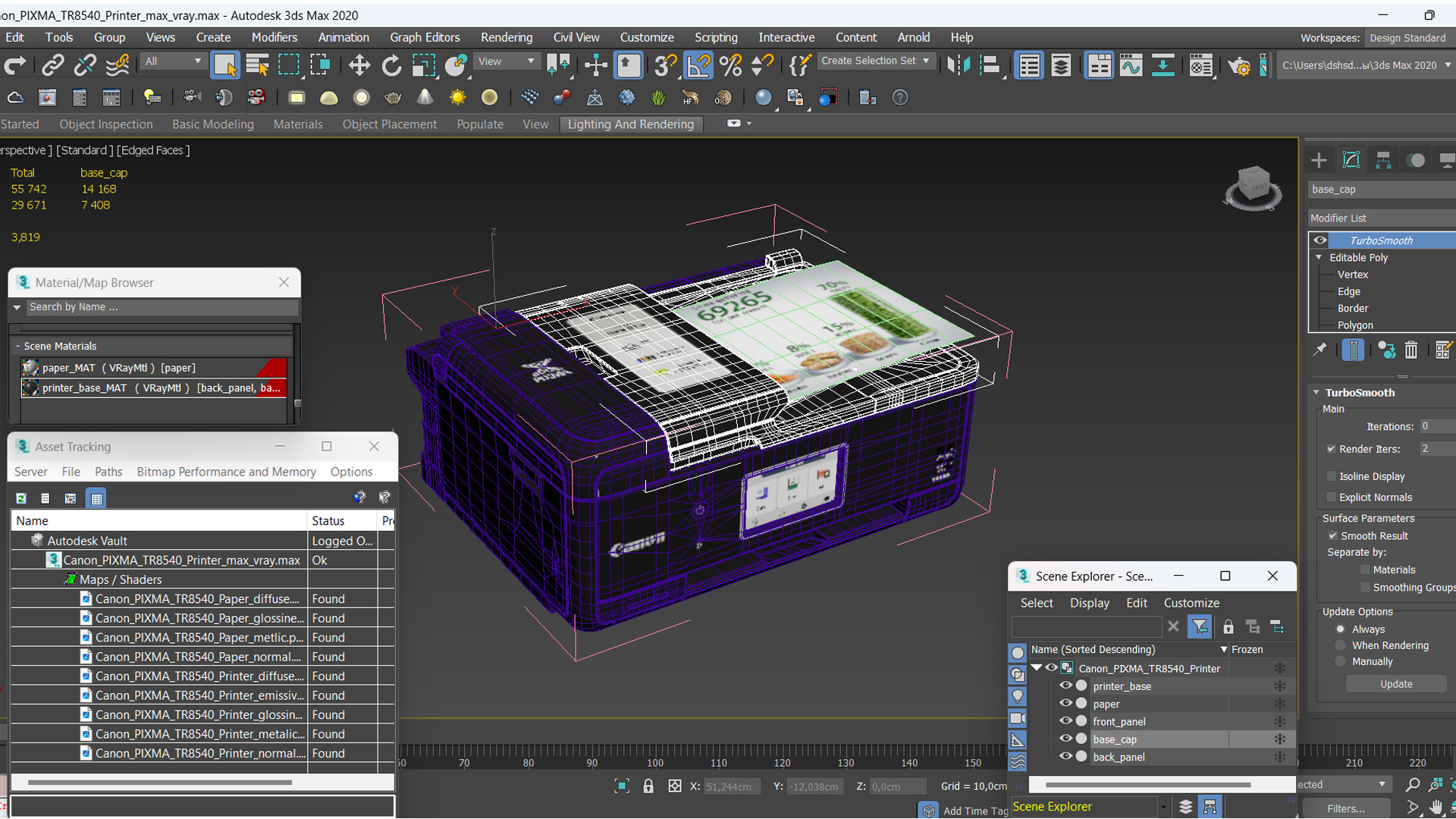Switch to the Populate ribbon tab
This screenshot has width=1456, height=819.
pyautogui.click(x=479, y=124)
